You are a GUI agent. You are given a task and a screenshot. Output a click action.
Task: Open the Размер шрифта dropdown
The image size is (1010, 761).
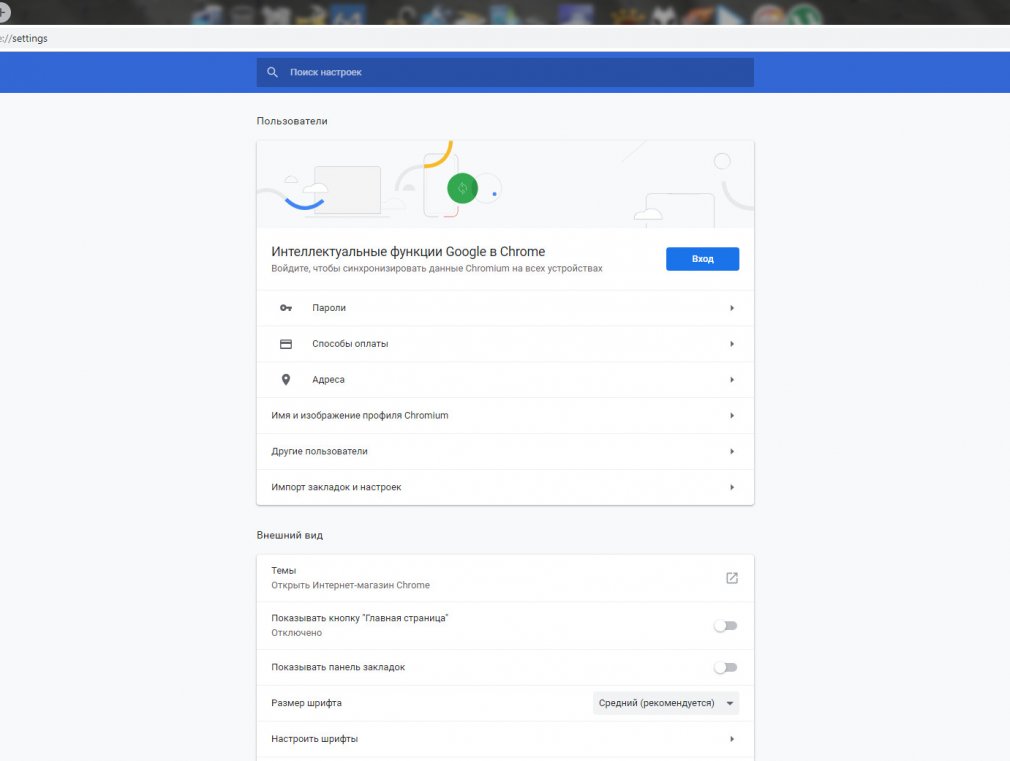click(x=666, y=703)
